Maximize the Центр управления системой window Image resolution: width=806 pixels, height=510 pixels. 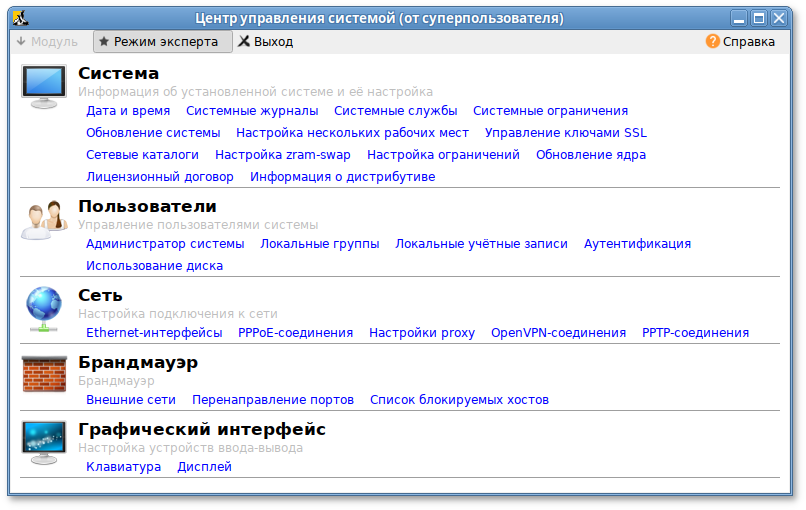(x=759, y=19)
